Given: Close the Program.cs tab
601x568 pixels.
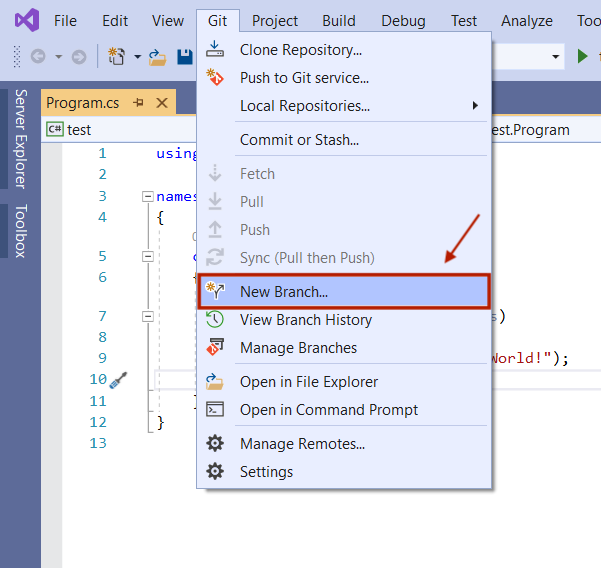Looking at the screenshot, I should pyautogui.click(x=161, y=102).
